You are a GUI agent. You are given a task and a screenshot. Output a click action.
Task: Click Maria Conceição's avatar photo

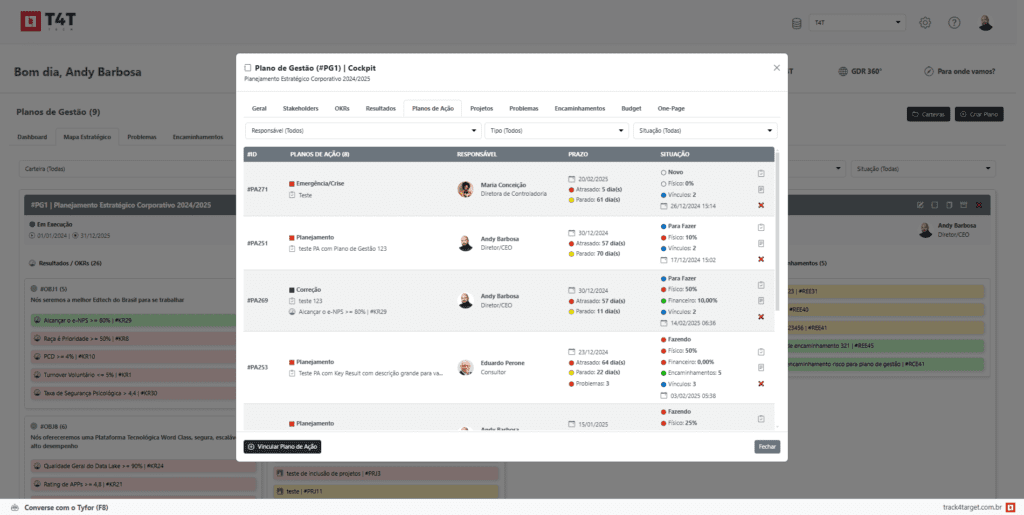point(465,189)
